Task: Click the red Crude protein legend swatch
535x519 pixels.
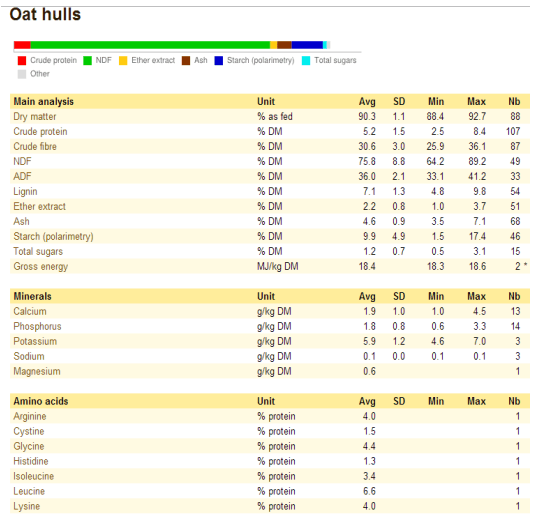Action: point(22,61)
